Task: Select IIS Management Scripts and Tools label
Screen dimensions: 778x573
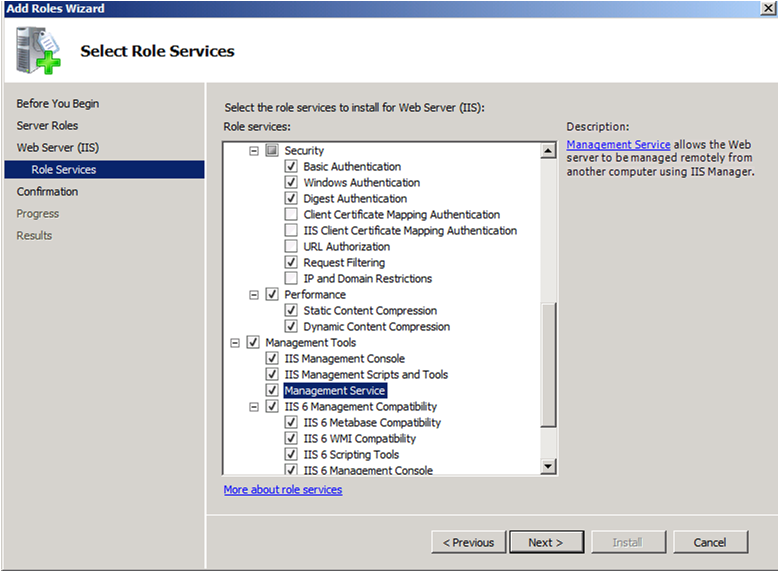Action: coord(366,375)
